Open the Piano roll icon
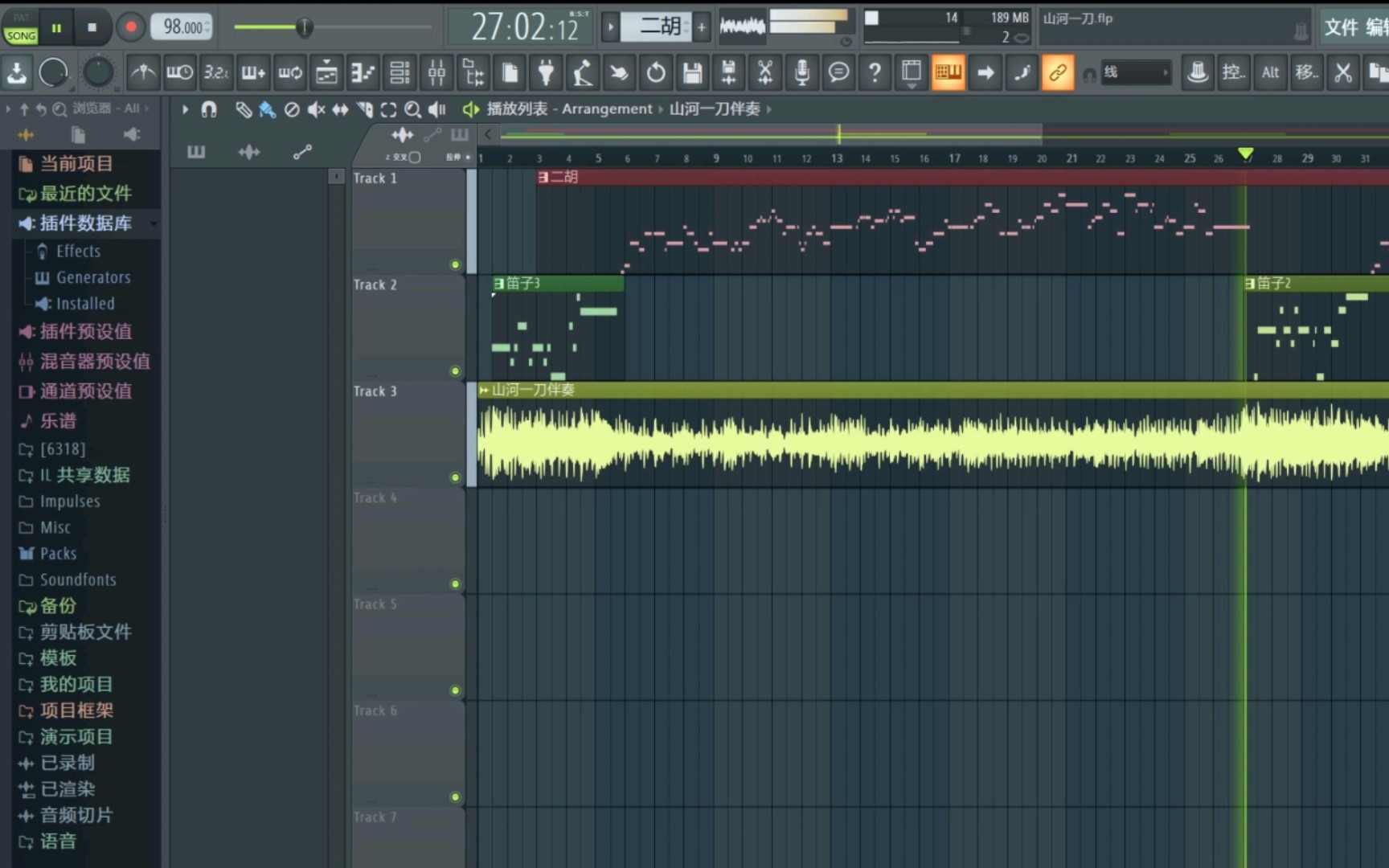Image resolution: width=1389 pixels, height=868 pixels. click(x=363, y=73)
